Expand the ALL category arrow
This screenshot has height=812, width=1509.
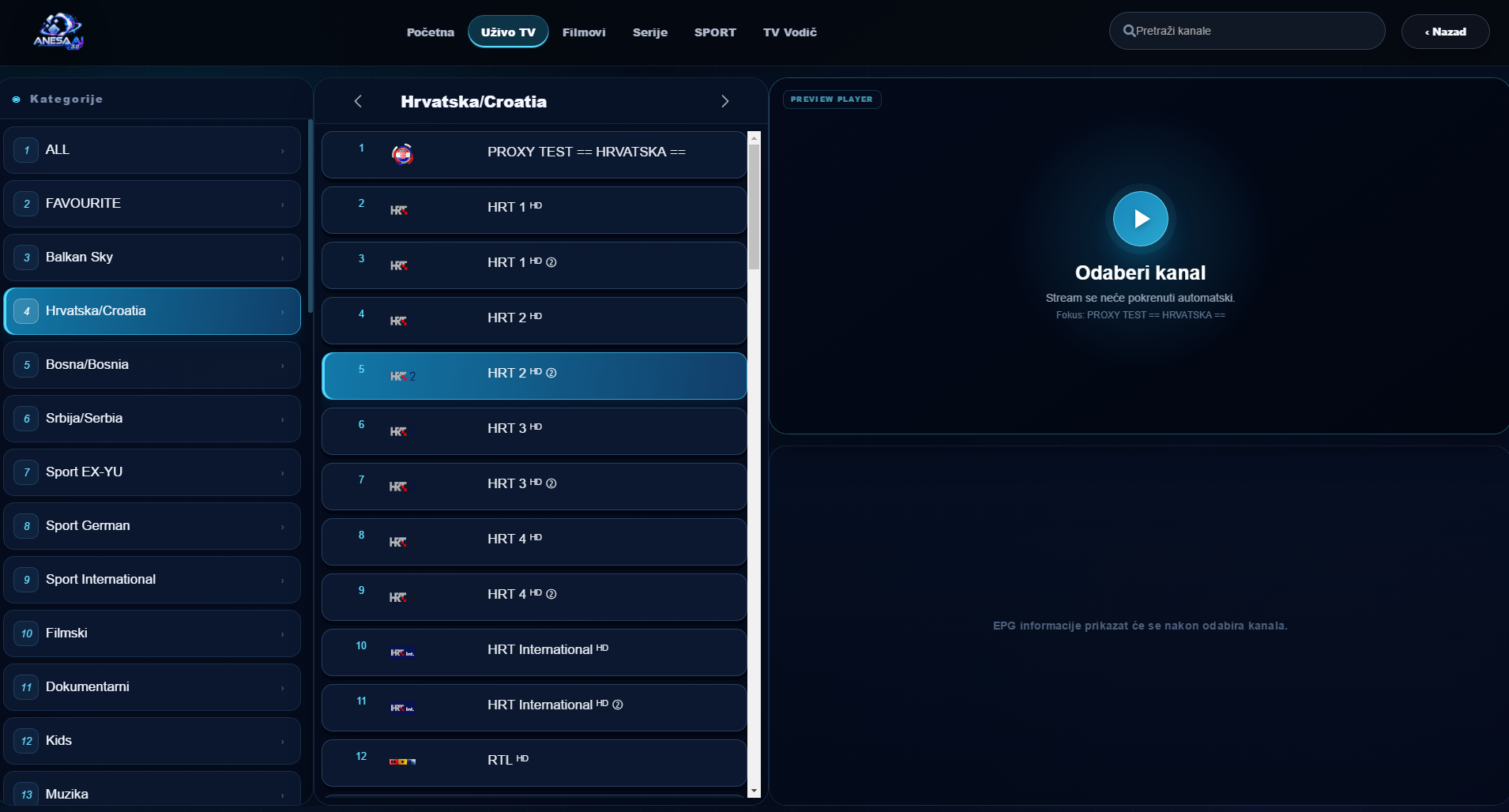point(282,151)
